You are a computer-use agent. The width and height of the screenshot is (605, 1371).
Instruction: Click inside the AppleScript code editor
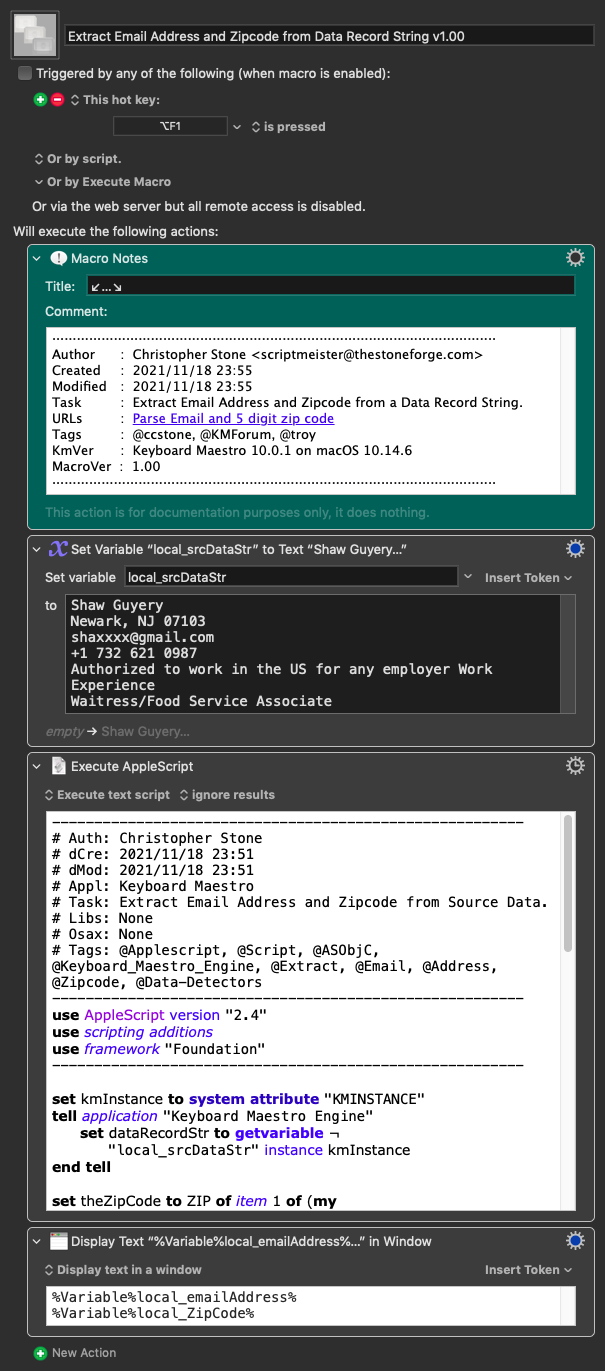(x=304, y=1013)
